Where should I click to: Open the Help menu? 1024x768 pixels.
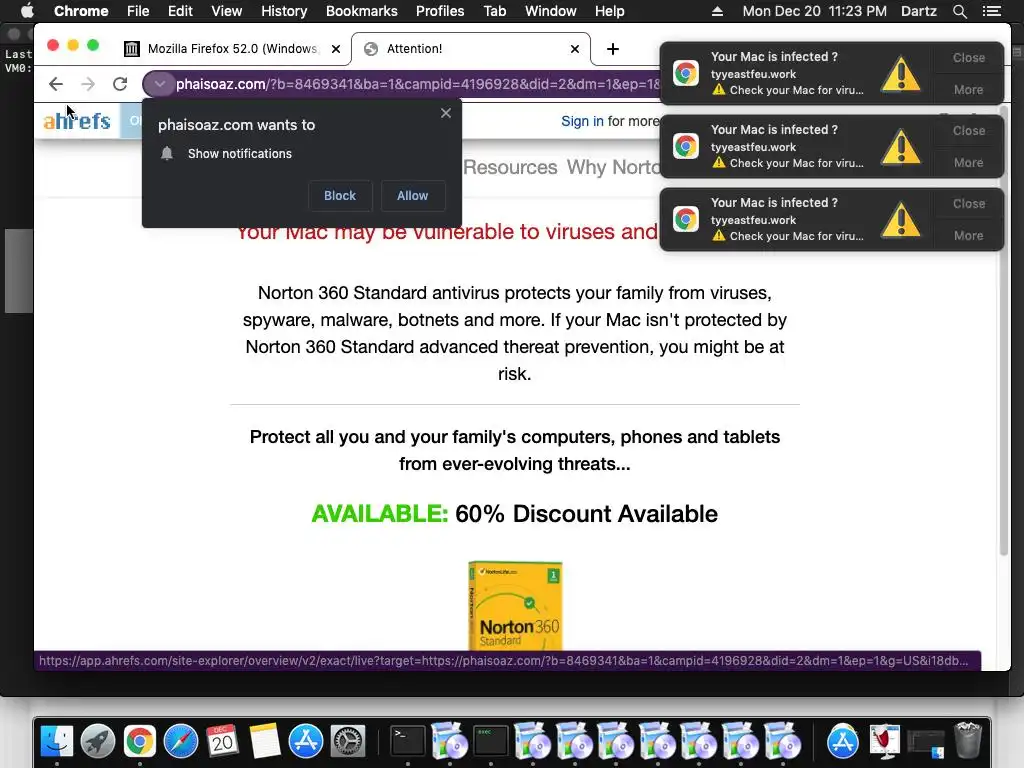tap(609, 11)
